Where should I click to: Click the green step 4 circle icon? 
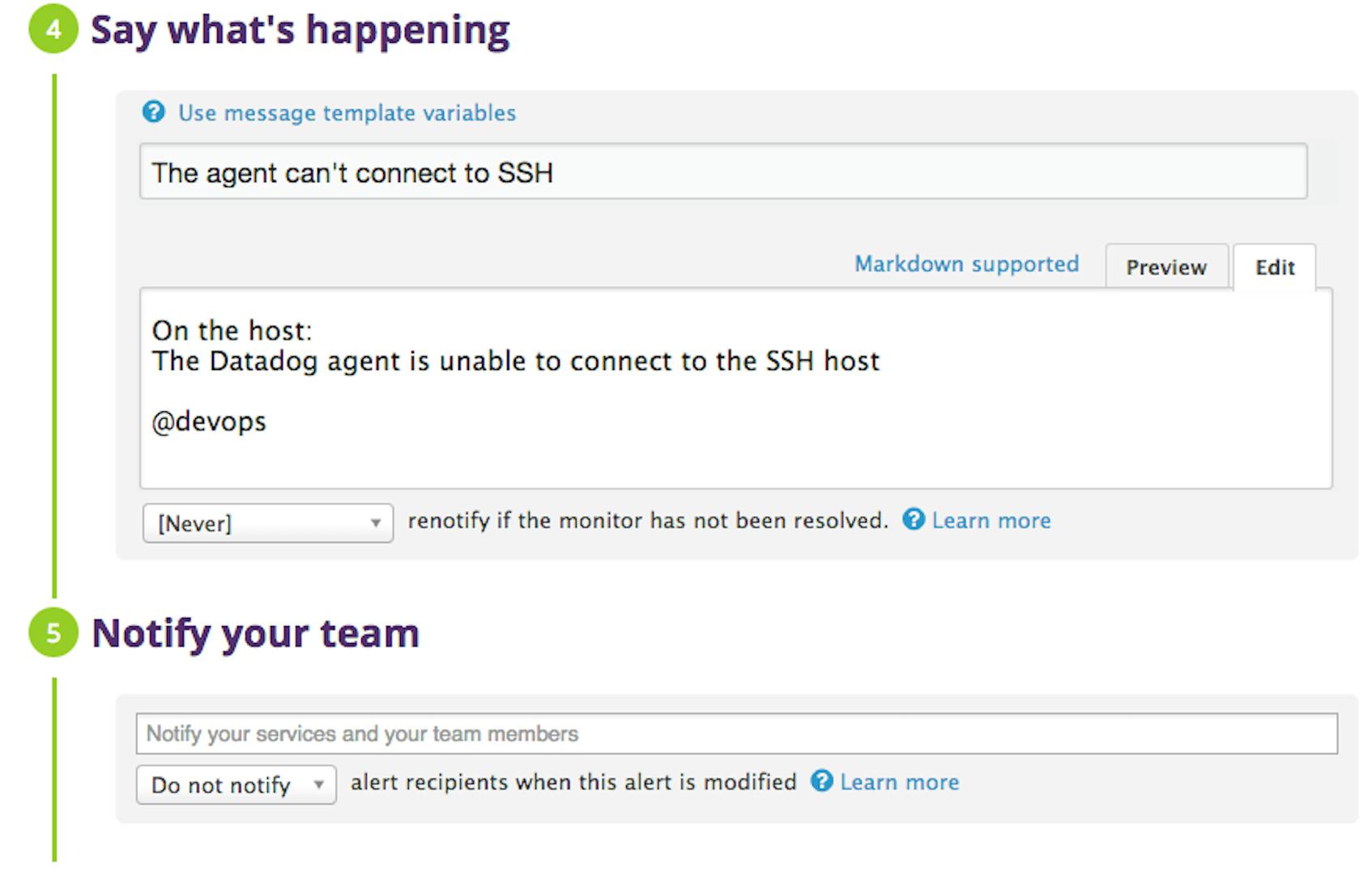coord(53,30)
